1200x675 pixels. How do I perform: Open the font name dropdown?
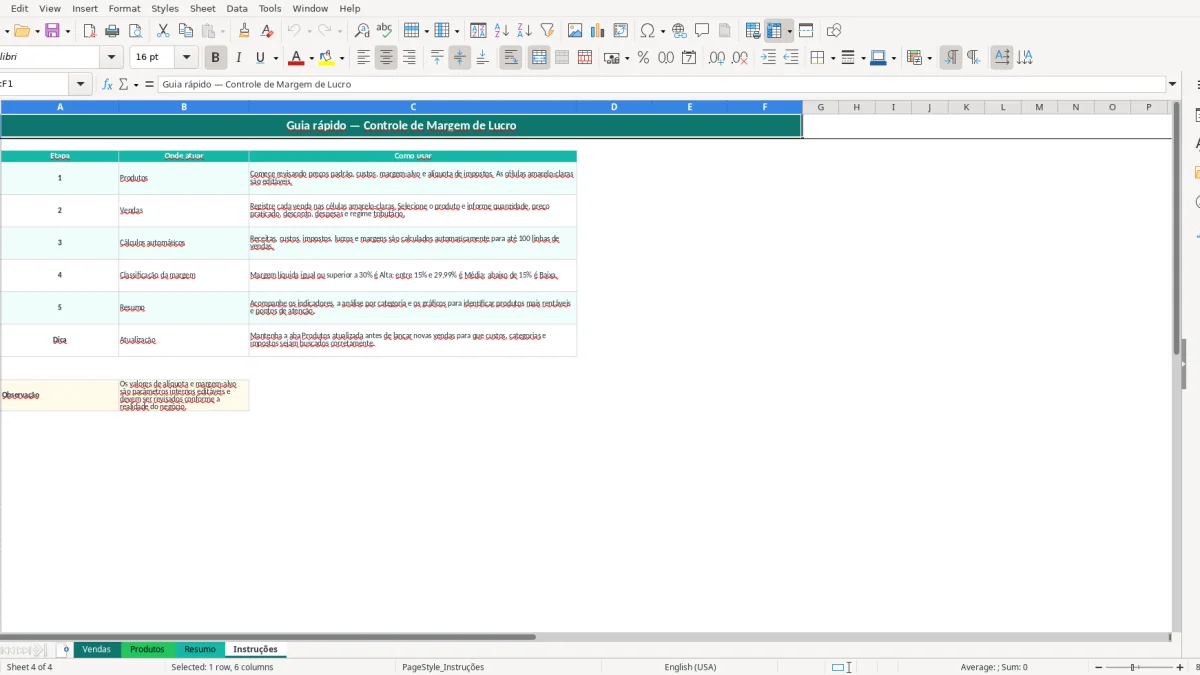pyautogui.click(x=112, y=58)
